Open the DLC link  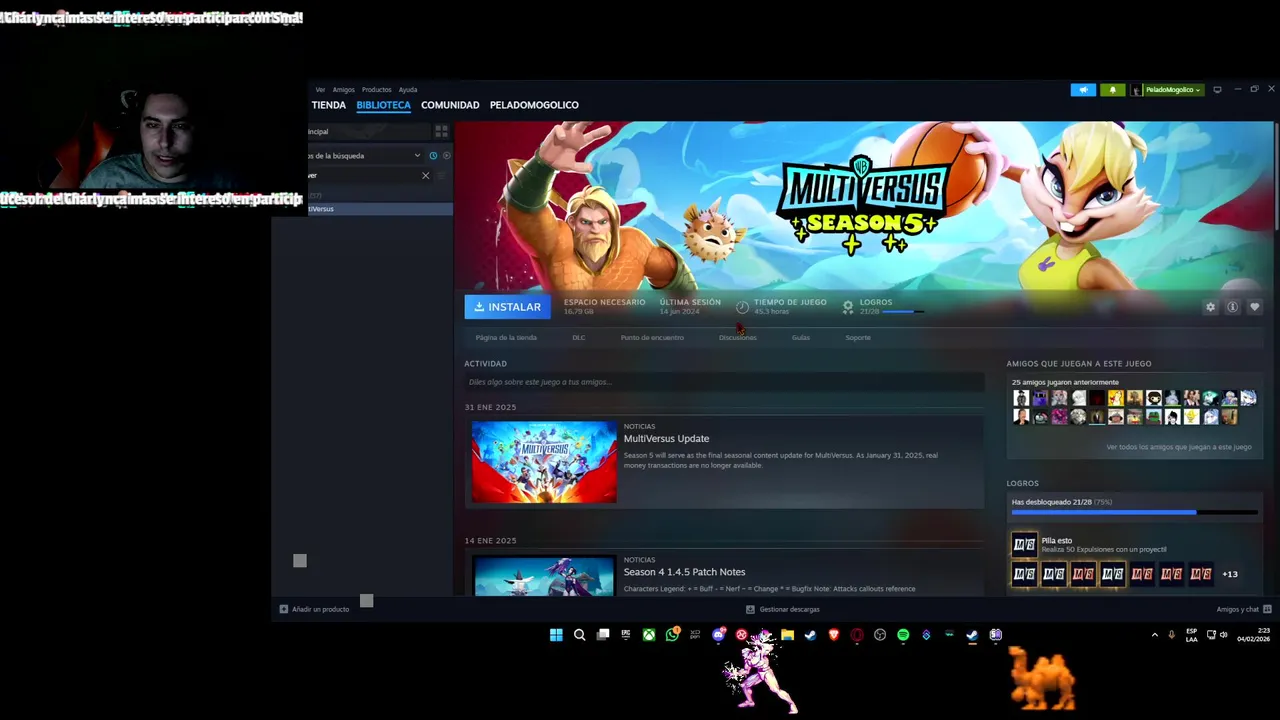point(579,337)
